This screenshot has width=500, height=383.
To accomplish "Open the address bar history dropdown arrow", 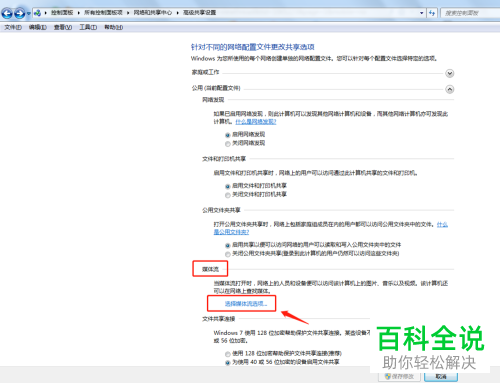I will point(422,13).
